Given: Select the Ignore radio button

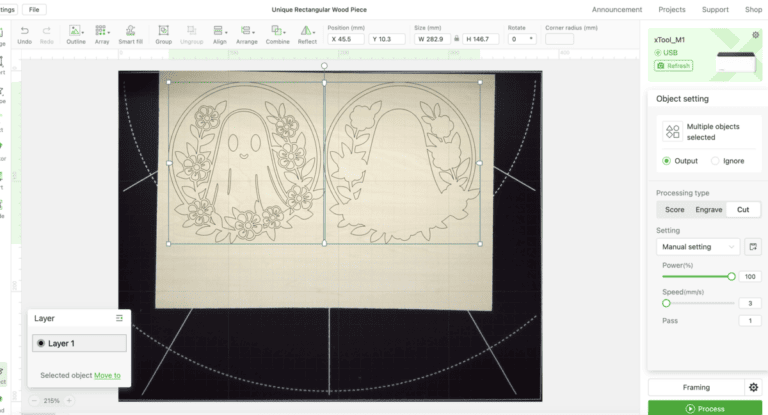Looking at the screenshot, I should pyautogui.click(x=715, y=160).
